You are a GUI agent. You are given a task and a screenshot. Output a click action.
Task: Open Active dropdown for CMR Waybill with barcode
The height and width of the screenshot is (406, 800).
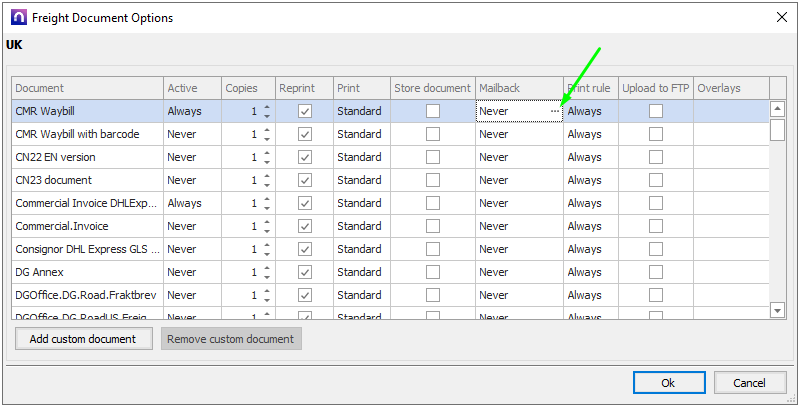(x=191, y=134)
